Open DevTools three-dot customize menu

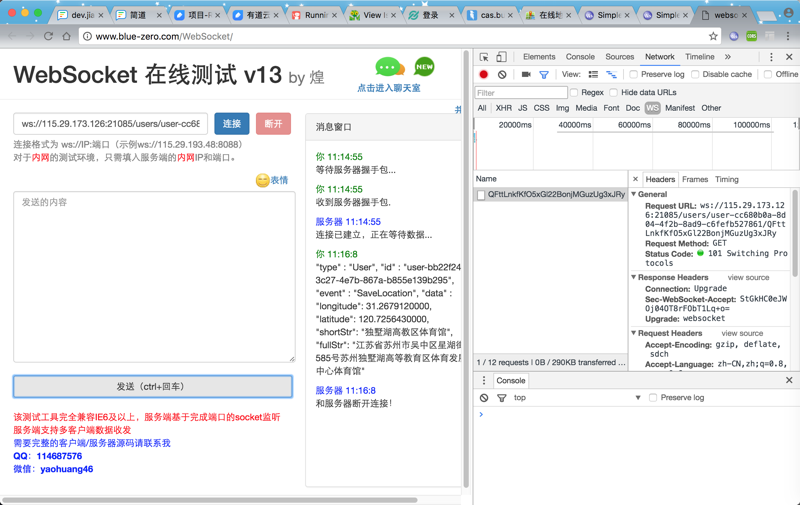click(771, 57)
